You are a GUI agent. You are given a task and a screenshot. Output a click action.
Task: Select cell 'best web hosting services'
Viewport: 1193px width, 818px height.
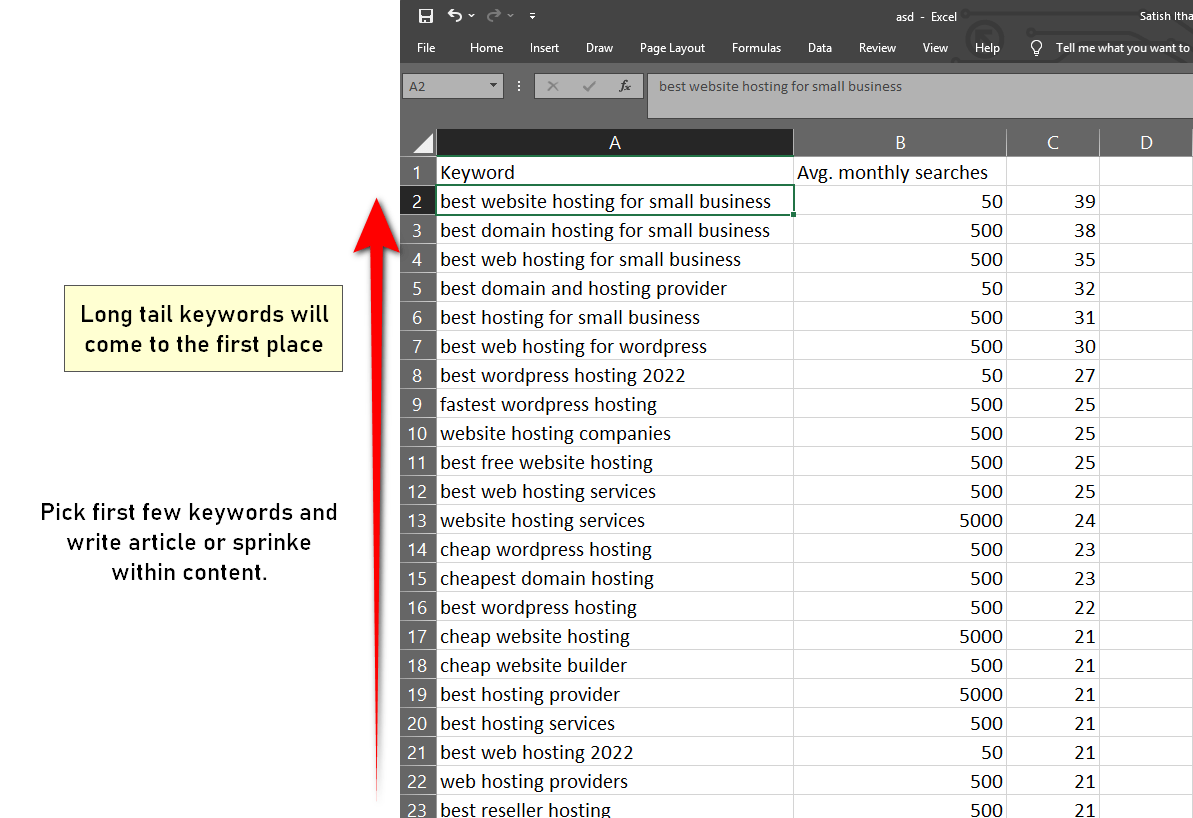(x=615, y=492)
